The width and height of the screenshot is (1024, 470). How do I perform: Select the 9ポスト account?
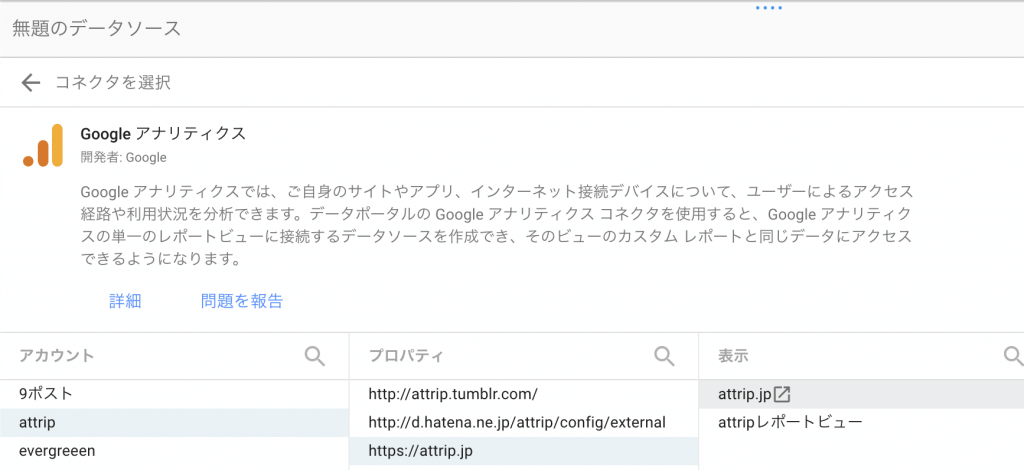point(174,394)
